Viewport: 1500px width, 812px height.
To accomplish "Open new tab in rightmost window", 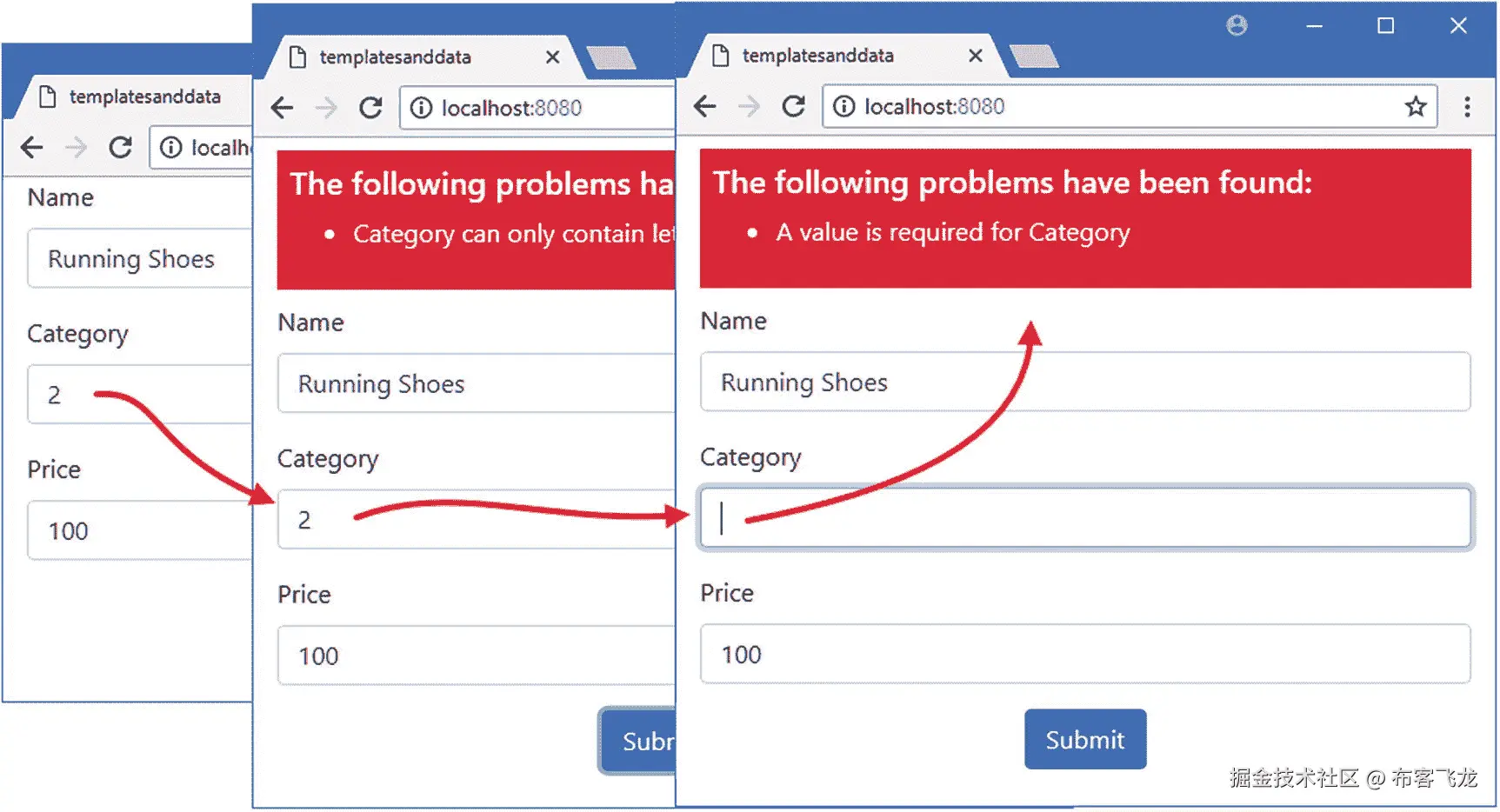I will pyautogui.click(x=1033, y=57).
